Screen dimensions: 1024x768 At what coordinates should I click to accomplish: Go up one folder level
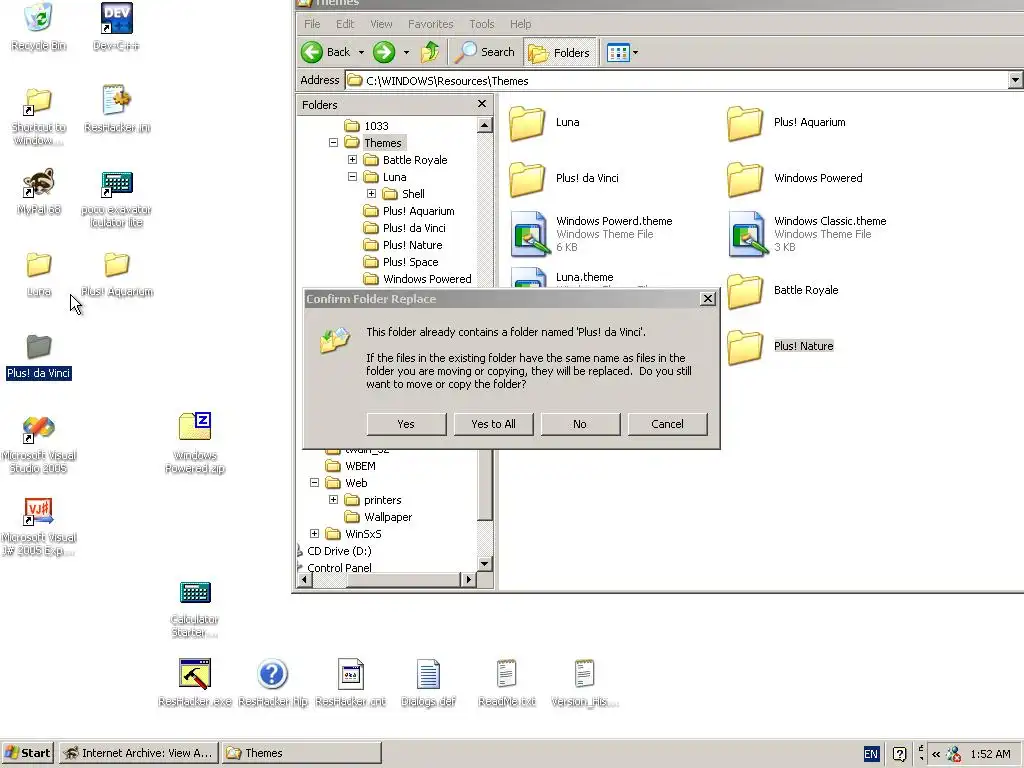(430, 52)
